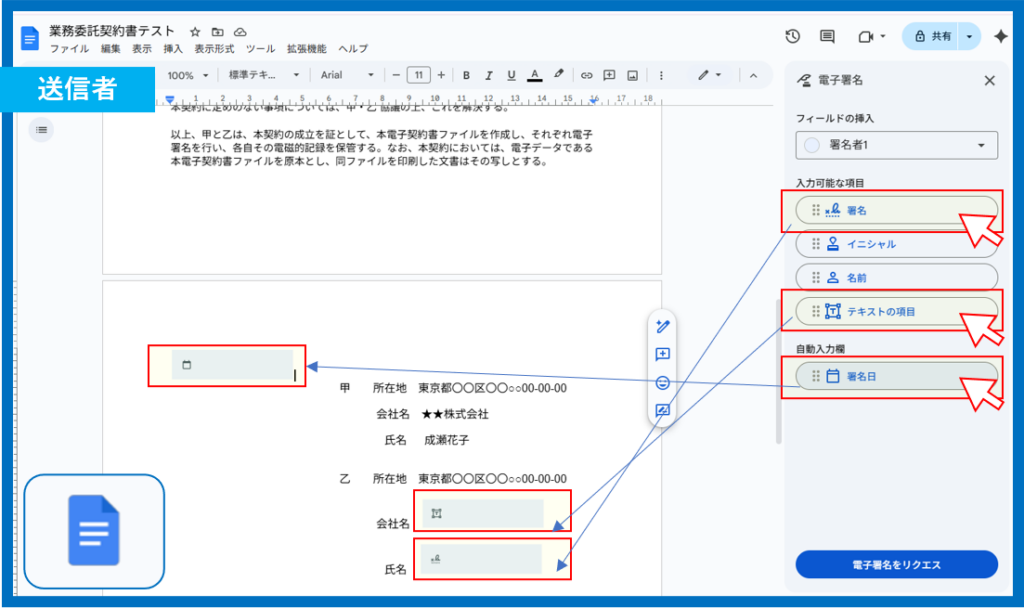
Task: Toggle bold formatting
Action: pos(465,75)
